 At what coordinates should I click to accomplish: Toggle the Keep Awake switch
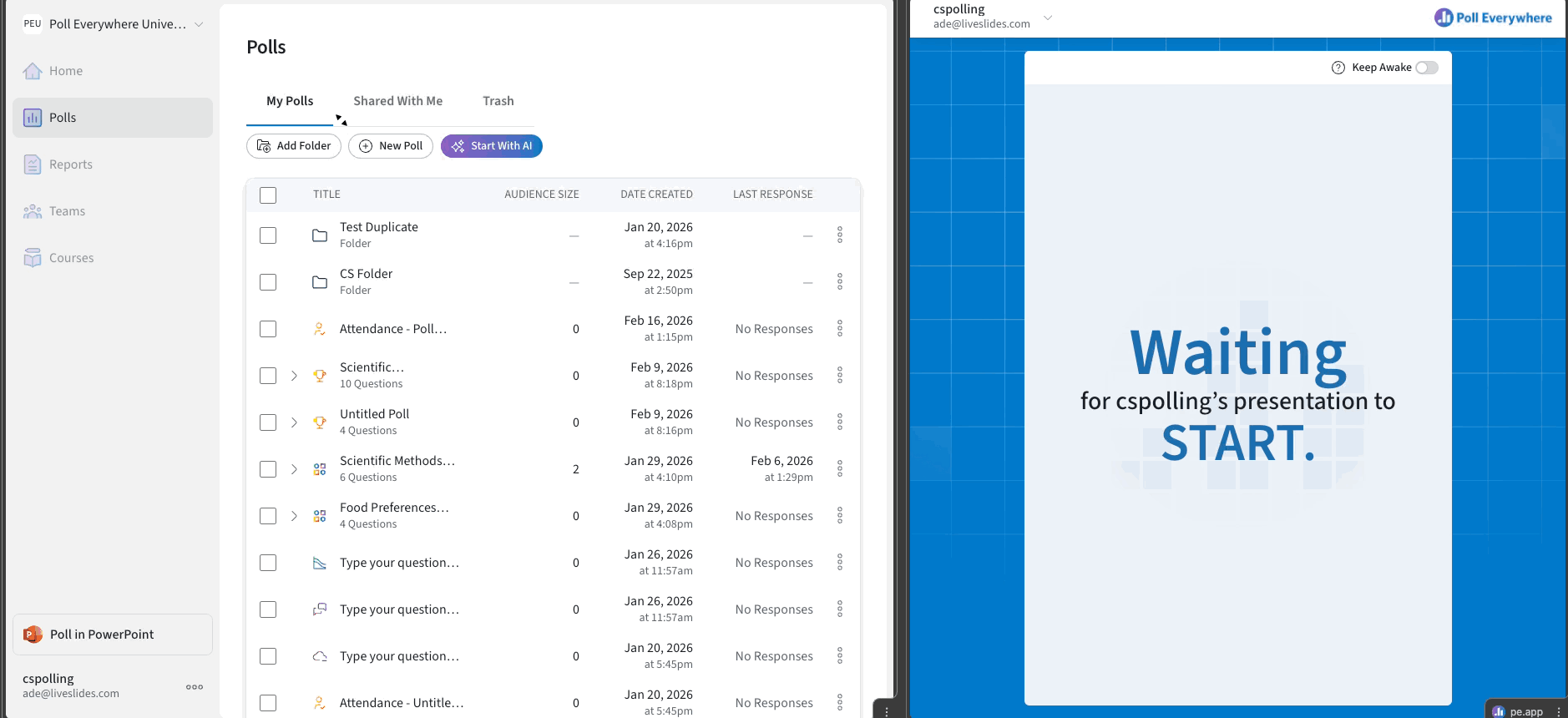point(1427,68)
